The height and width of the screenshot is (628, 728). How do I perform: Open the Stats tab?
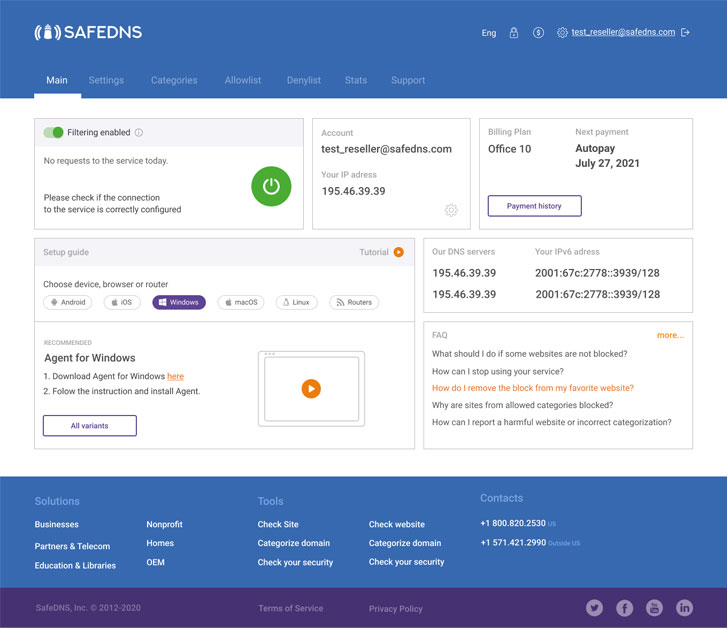click(x=356, y=80)
